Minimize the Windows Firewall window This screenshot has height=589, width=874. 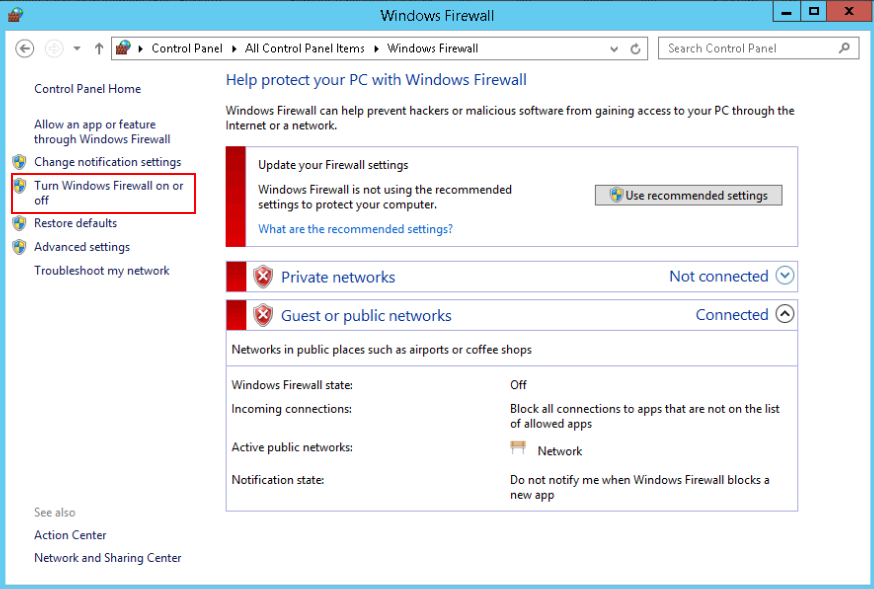point(786,12)
